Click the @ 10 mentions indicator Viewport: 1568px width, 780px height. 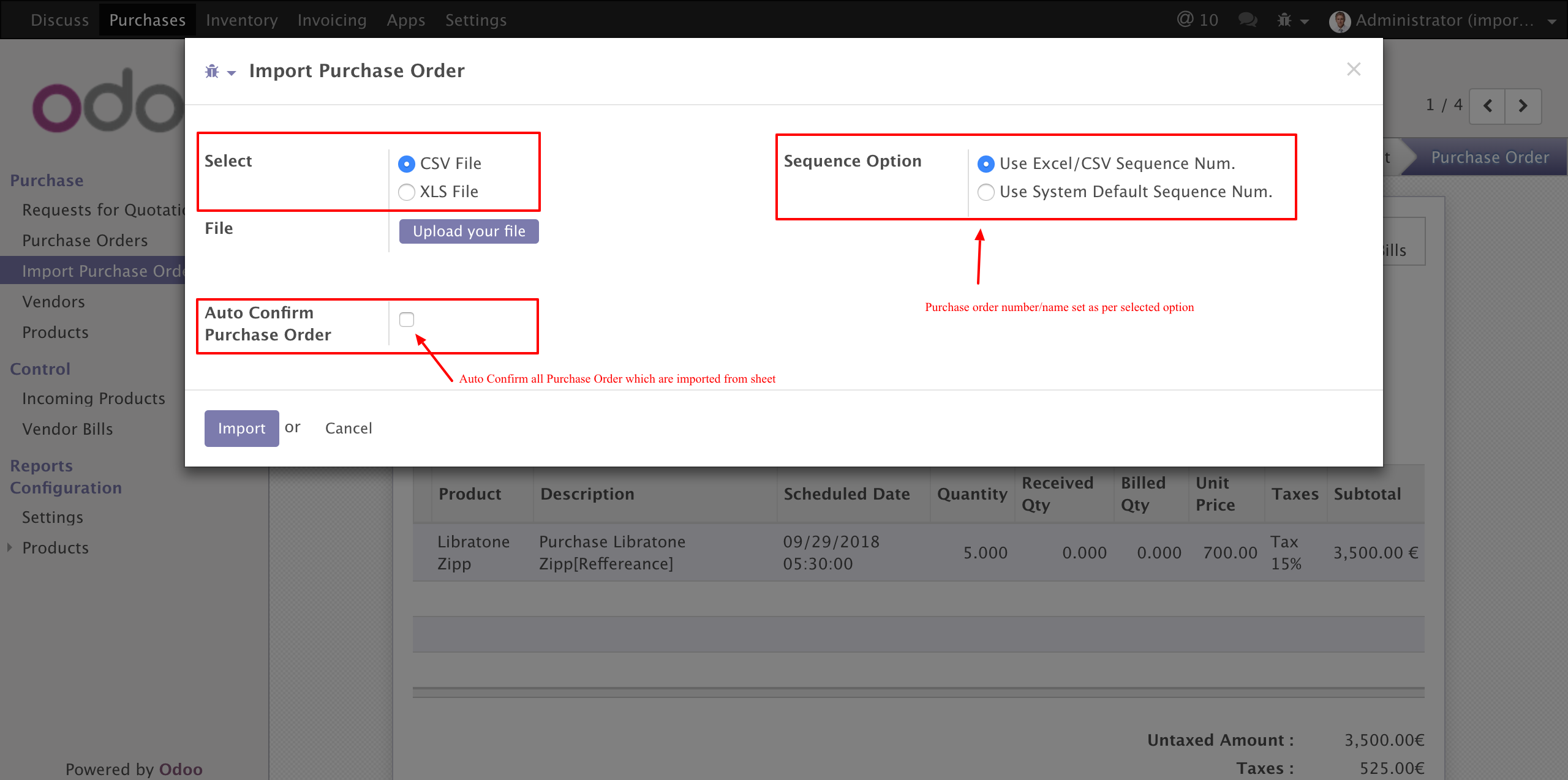tap(1197, 20)
